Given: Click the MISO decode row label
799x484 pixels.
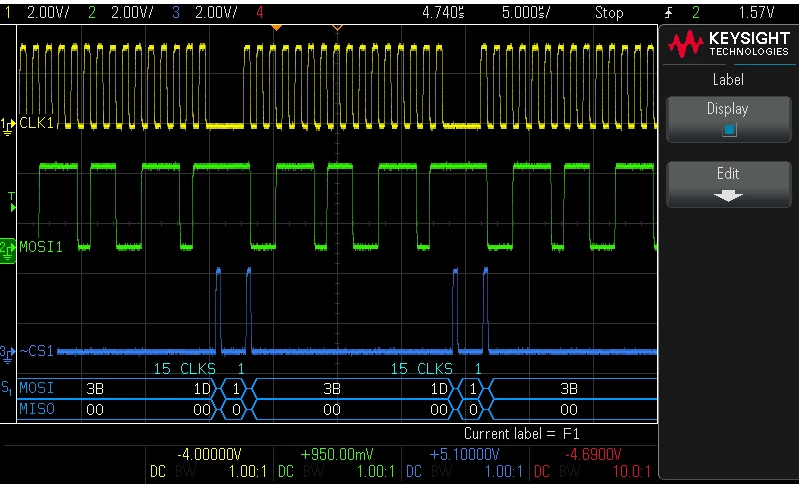Looking at the screenshot, I should (36, 409).
